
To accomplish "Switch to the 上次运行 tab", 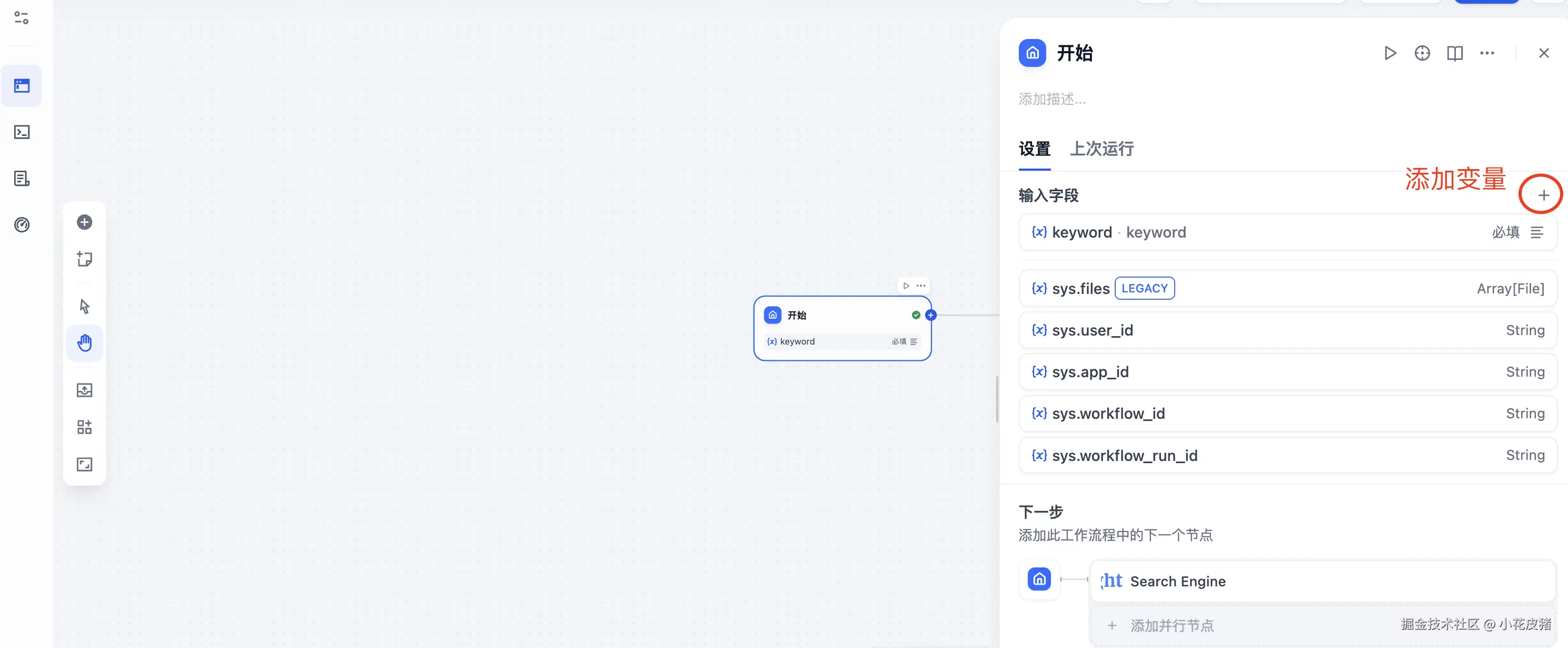I will pyautogui.click(x=1101, y=149).
